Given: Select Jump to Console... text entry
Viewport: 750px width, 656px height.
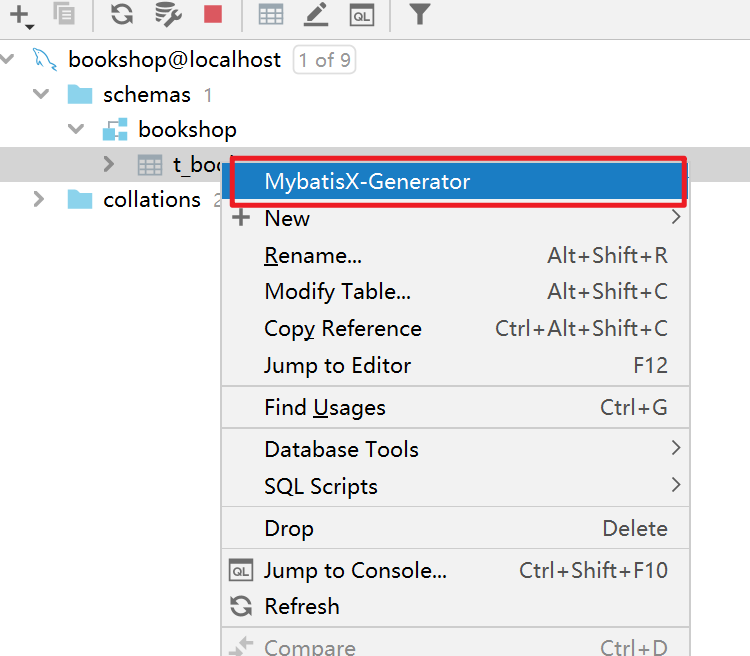Looking at the screenshot, I should tap(355, 571).
